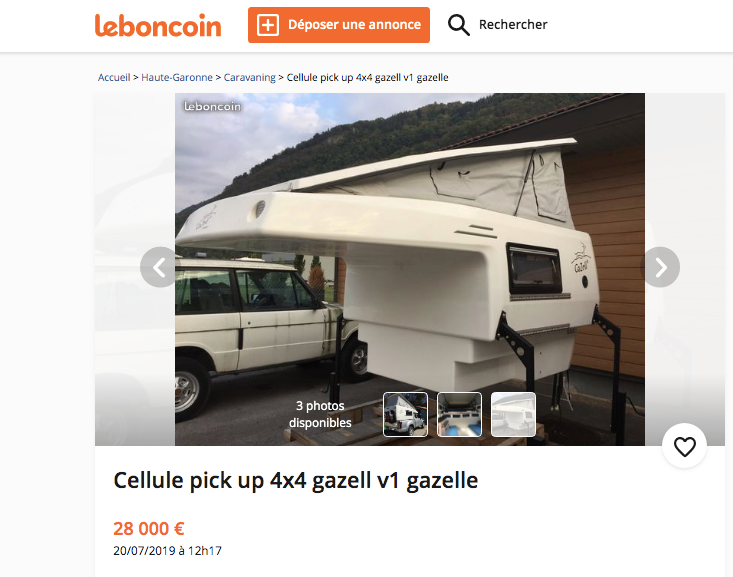This screenshot has width=733, height=577.
Task: Open the Rechercher search link
Action: [x=513, y=24]
